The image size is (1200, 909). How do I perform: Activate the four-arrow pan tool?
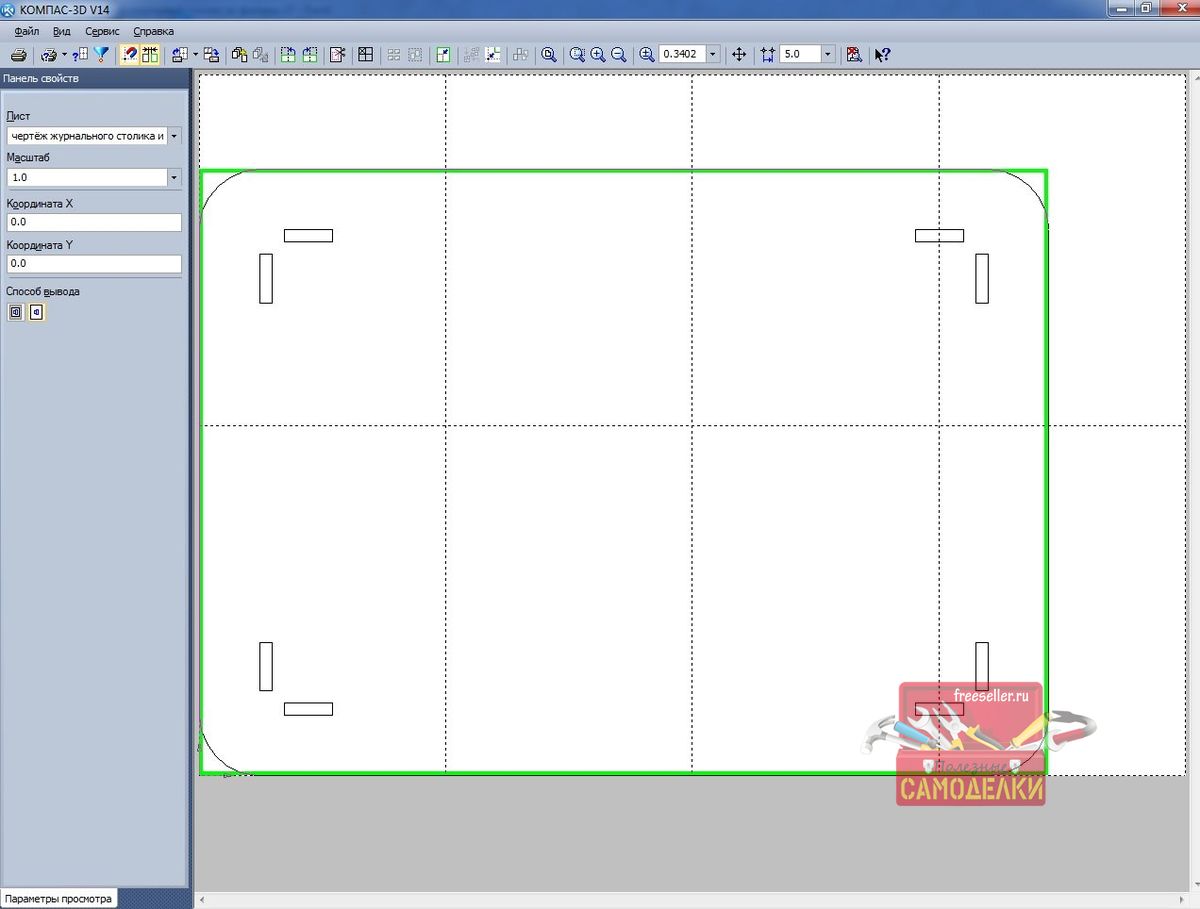click(739, 55)
